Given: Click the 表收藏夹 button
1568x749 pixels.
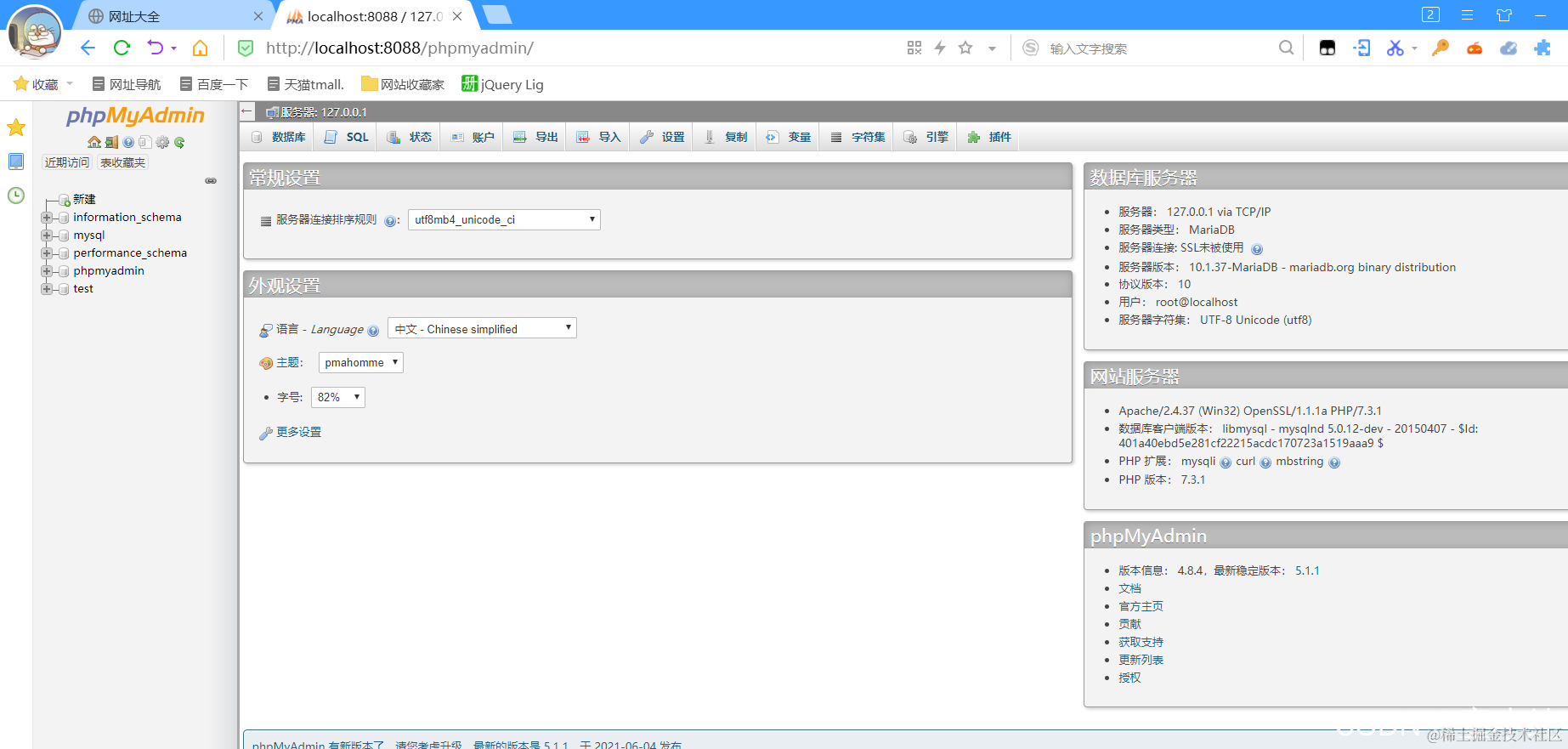Looking at the screenshot, I should click(122, 162).
